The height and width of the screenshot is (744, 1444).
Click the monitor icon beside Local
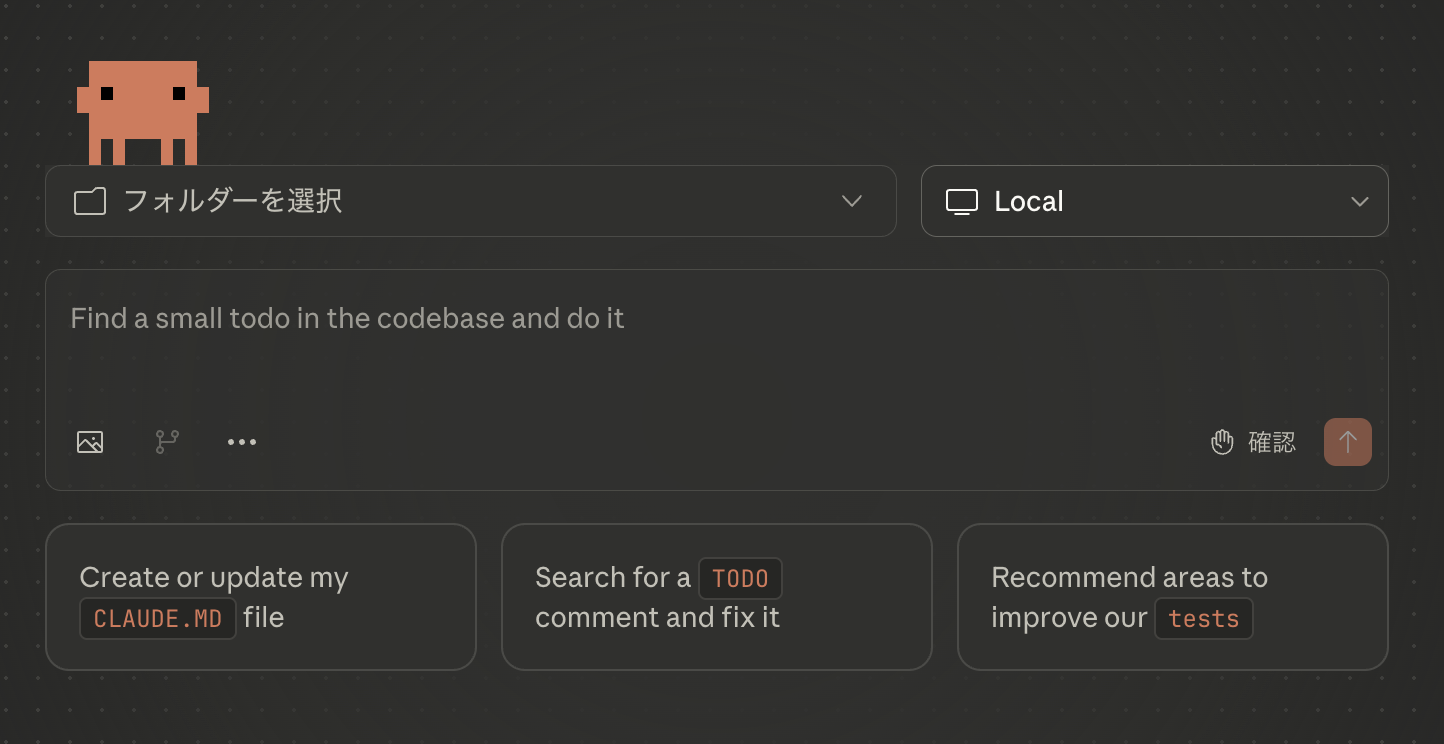click(961, 201)
